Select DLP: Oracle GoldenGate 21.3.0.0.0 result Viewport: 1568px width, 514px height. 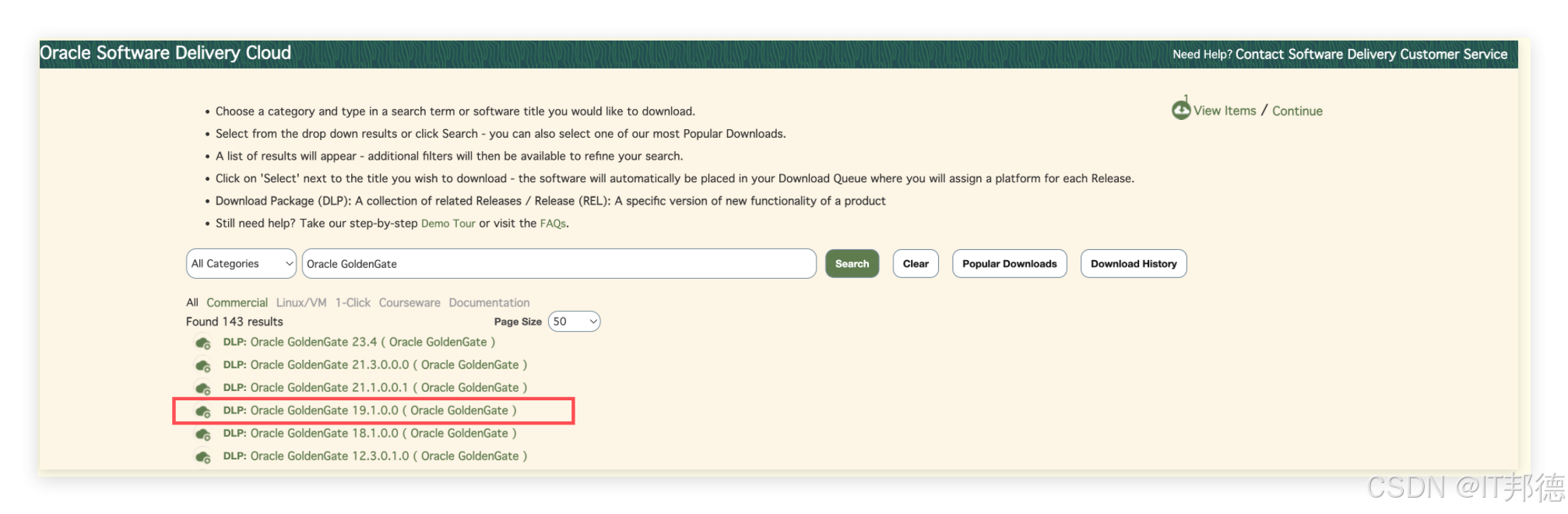click(x=375, y=364)
